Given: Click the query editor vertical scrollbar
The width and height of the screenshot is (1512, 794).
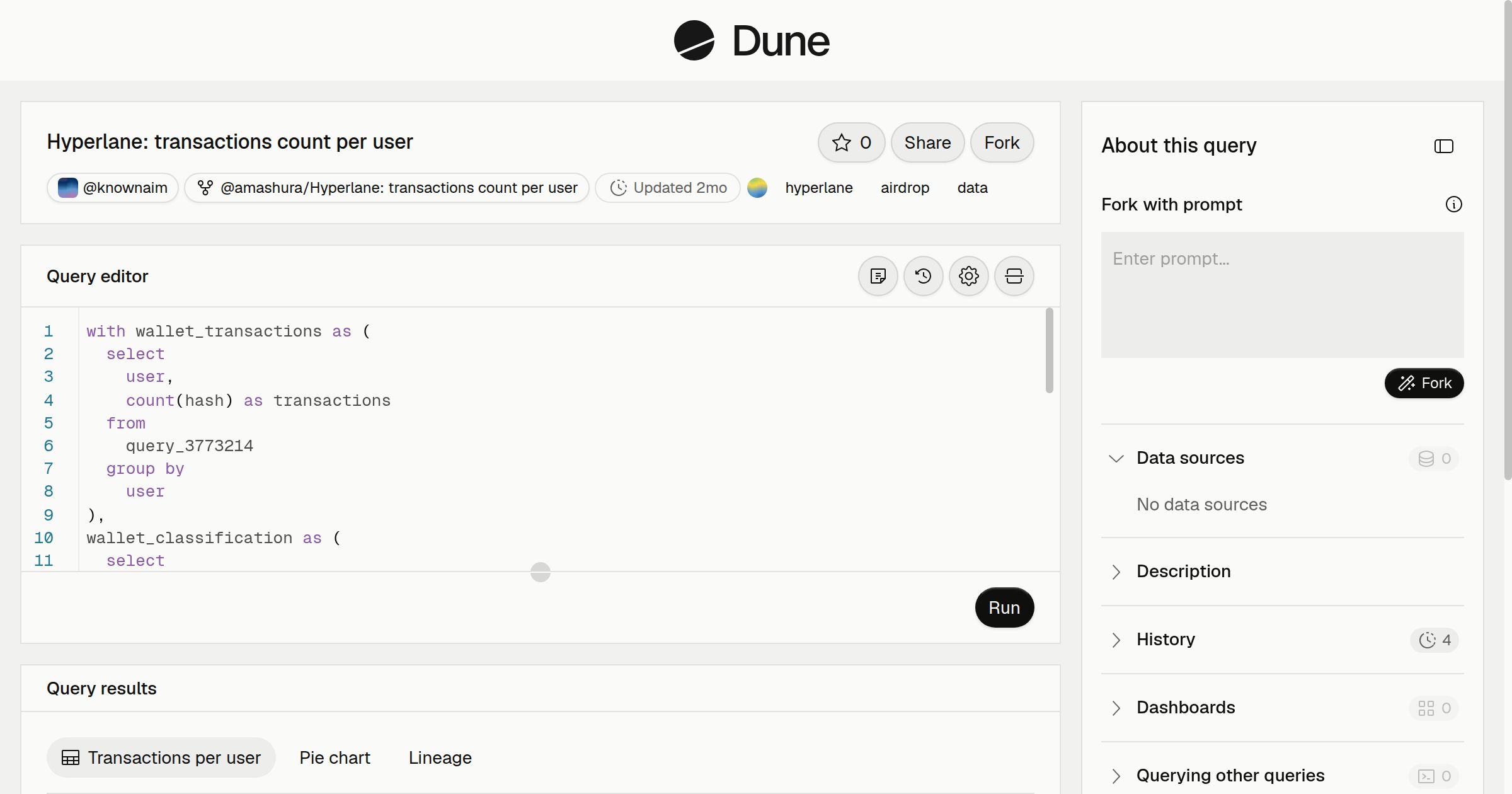Looking at the screenshot, I should click(1049, 350).
